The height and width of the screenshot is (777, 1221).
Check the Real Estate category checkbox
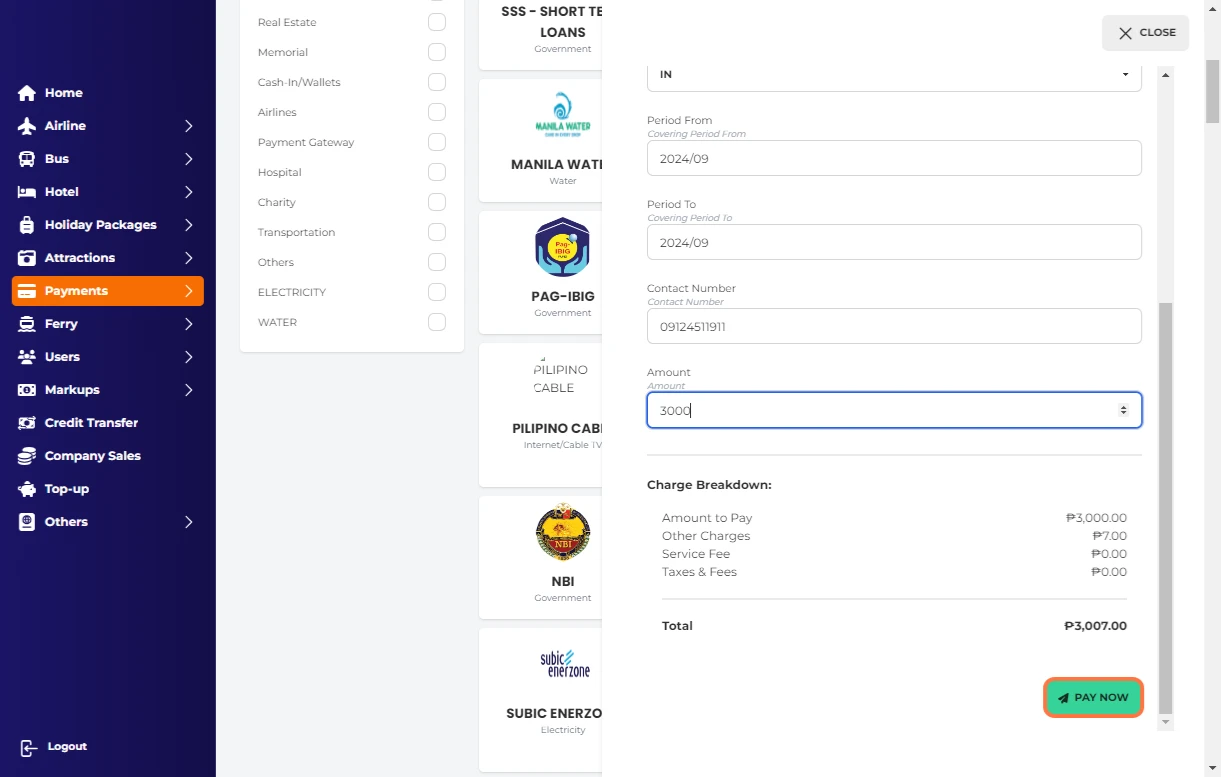(437, 22)
